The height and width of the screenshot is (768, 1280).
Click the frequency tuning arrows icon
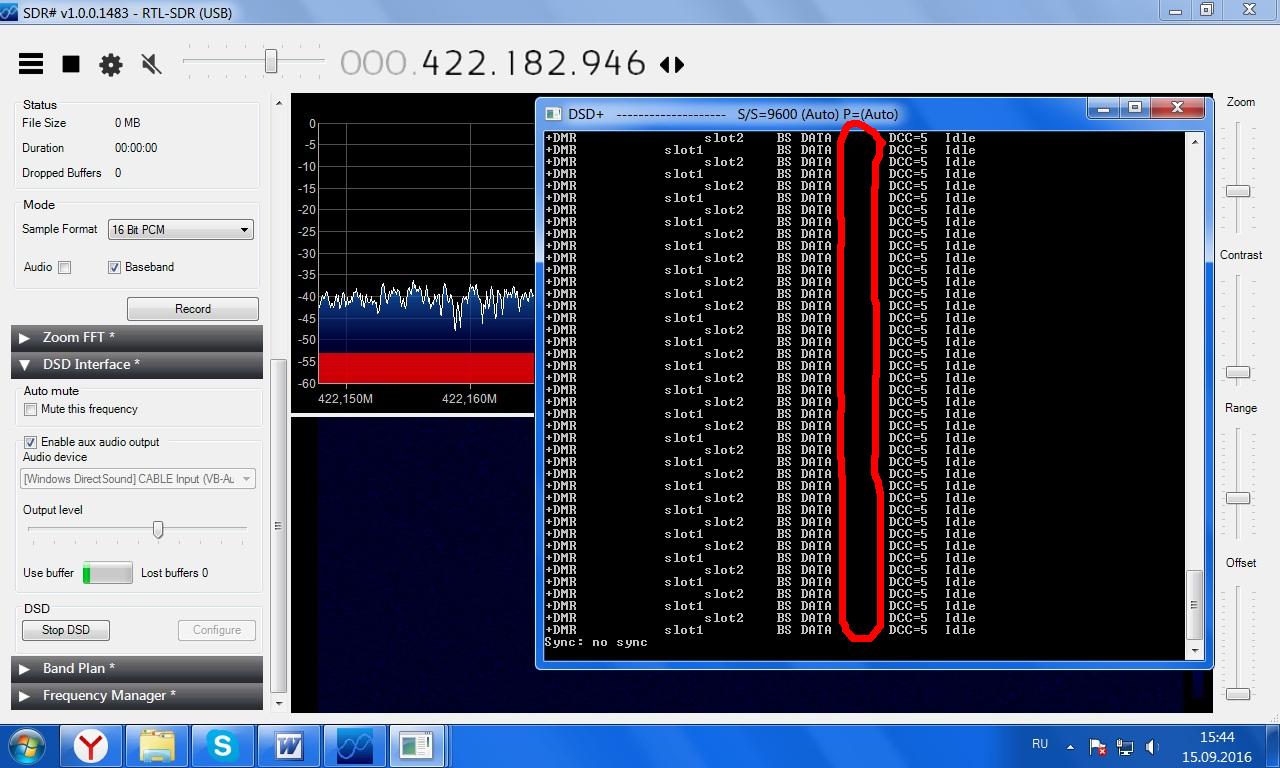click(672, 64)
